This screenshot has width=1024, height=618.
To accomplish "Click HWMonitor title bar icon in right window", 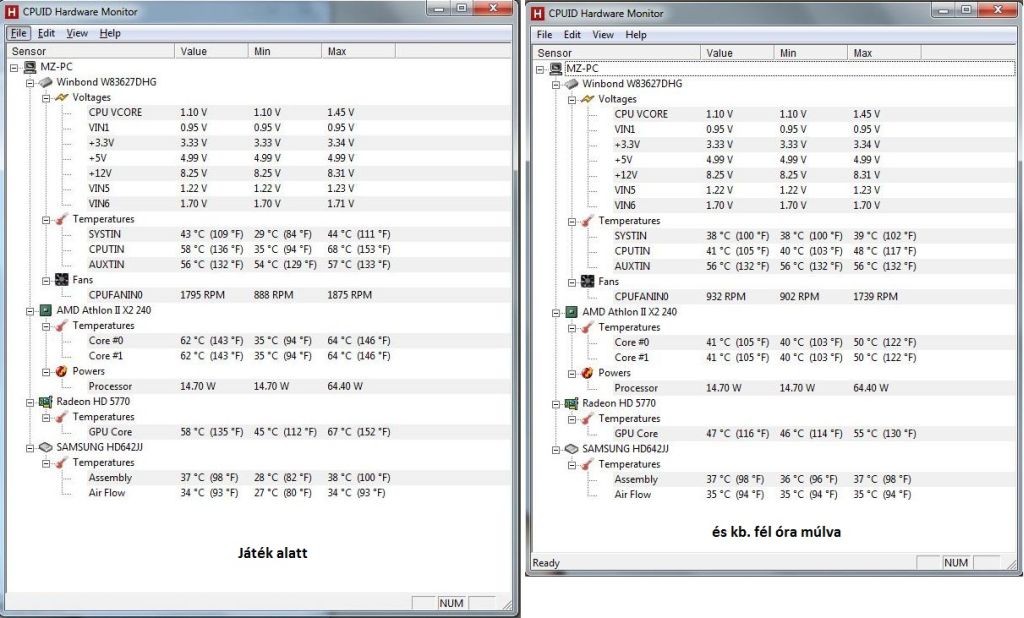I will (x=537, y=13).
